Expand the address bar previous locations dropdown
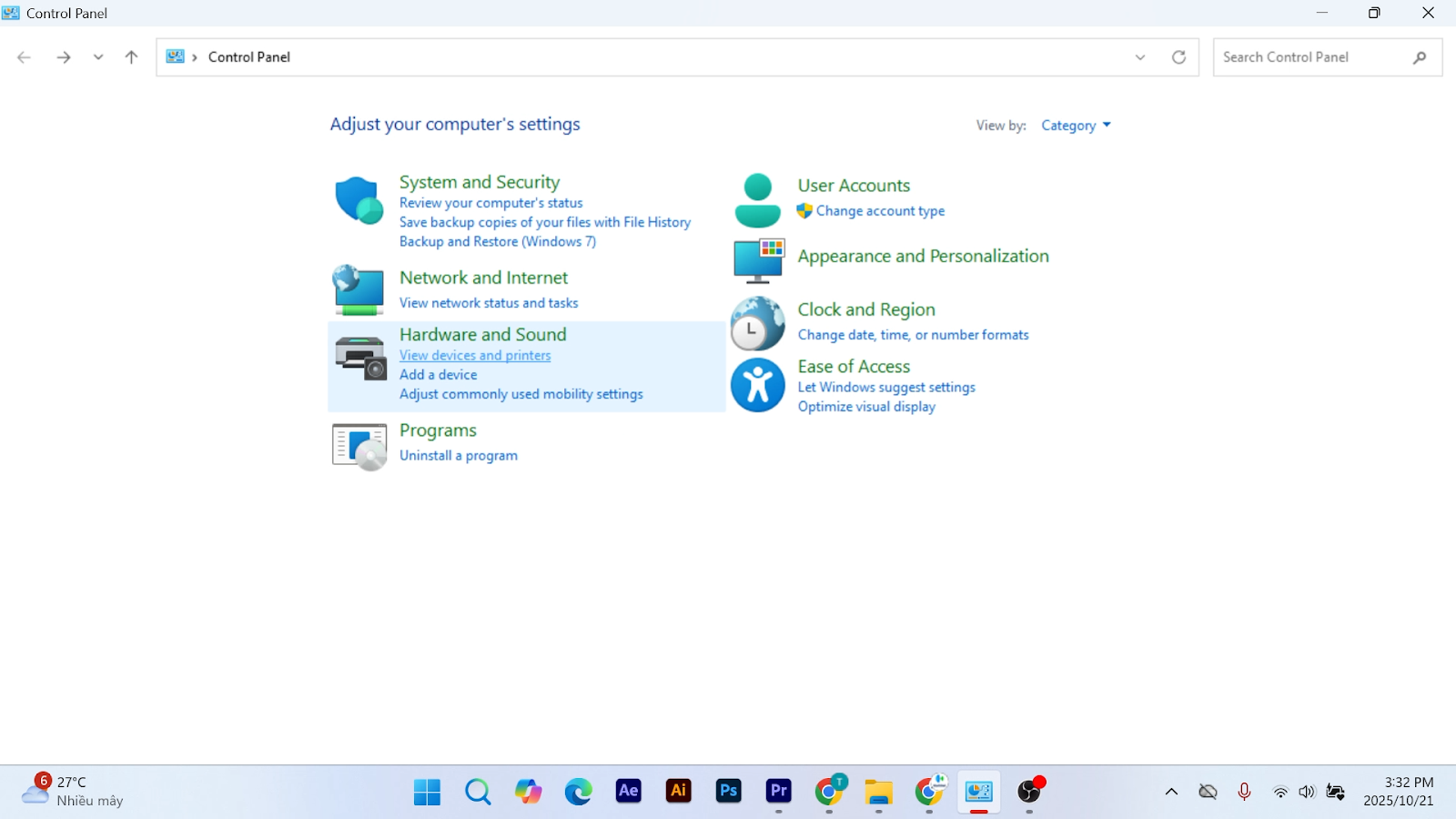 1140,57
